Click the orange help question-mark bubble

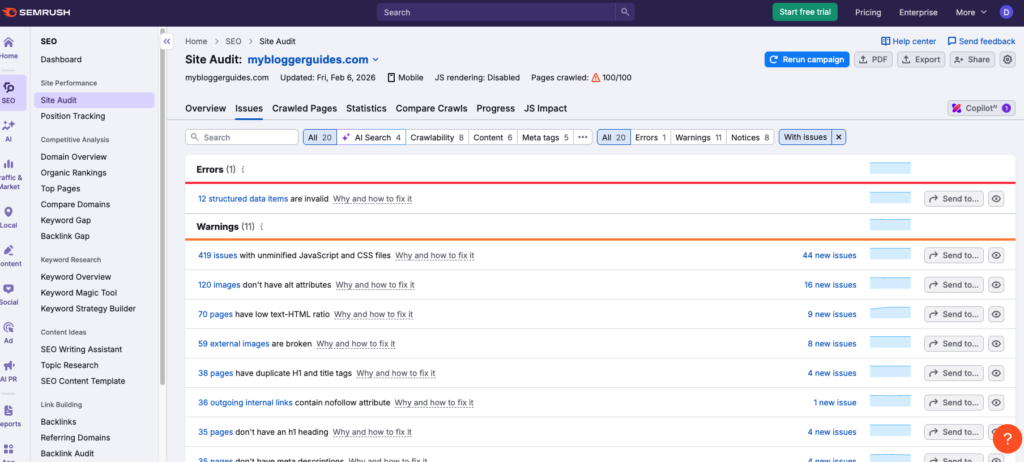pyautogui.click(x=1006, y=438)
